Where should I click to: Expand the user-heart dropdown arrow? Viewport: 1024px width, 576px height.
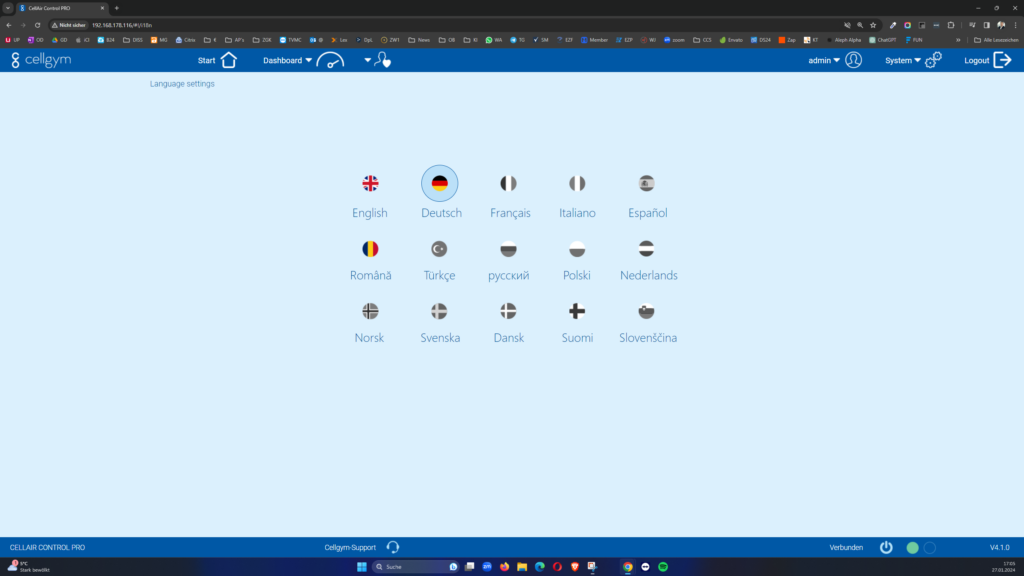[x=368, y=60]
